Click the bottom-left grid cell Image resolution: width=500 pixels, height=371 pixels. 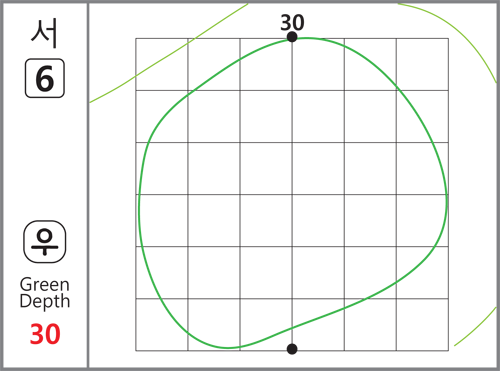[x=162, y=325]
